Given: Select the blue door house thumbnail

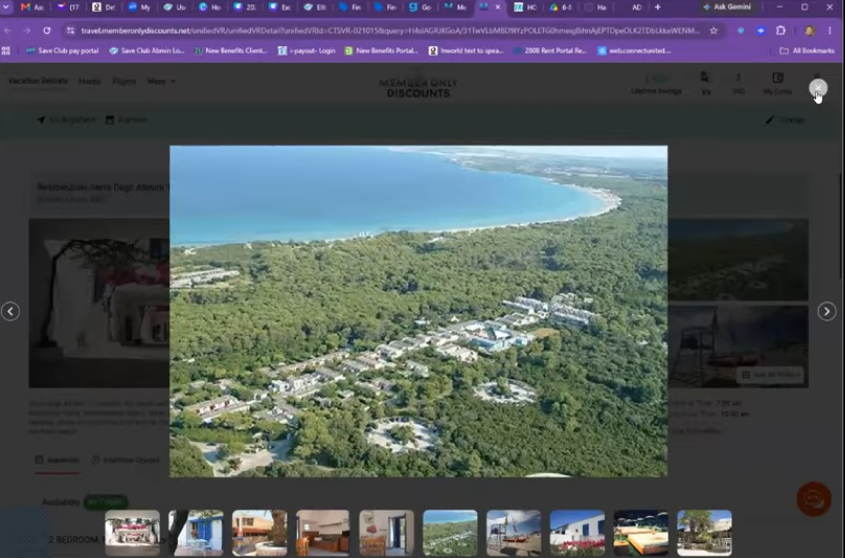Looking at the screenshot, I should 196,533.
